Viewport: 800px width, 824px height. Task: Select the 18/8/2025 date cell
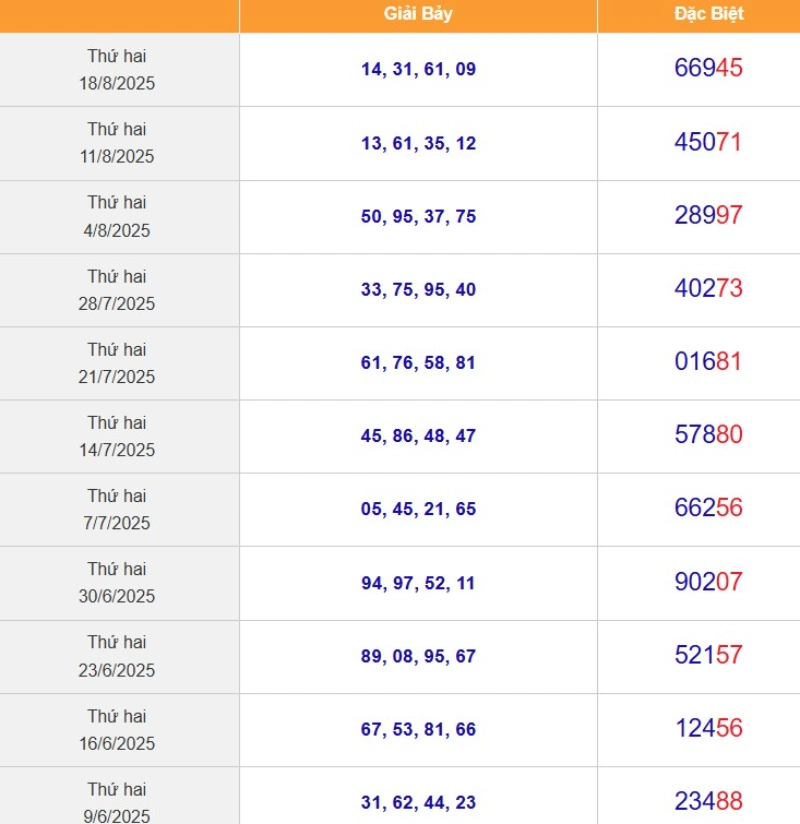(x=119, y=70)
